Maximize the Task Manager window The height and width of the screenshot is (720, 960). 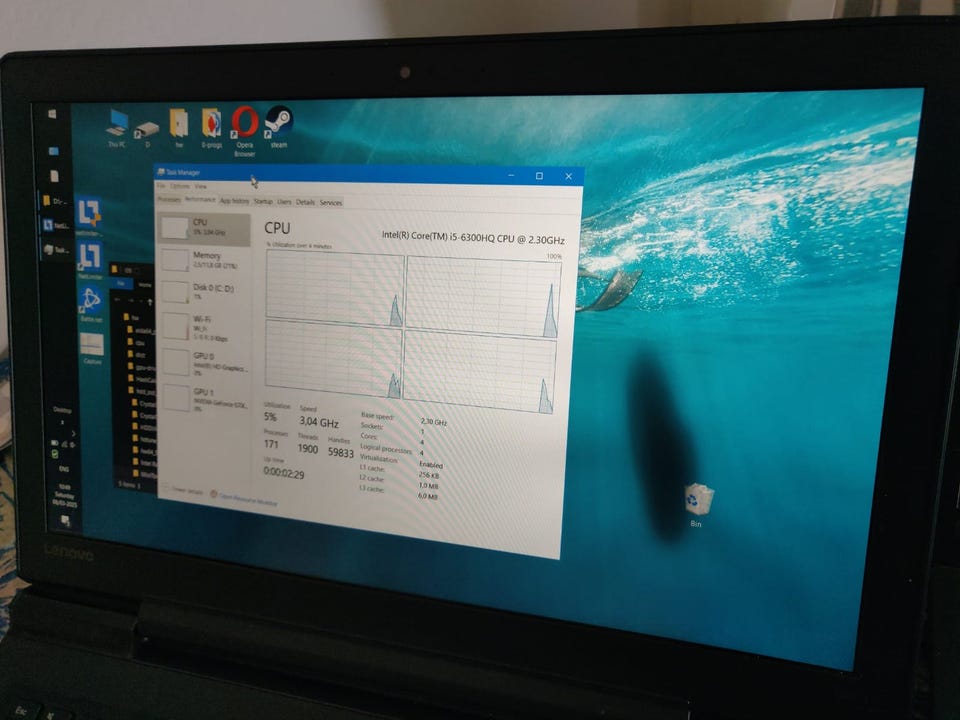[539, 176]
